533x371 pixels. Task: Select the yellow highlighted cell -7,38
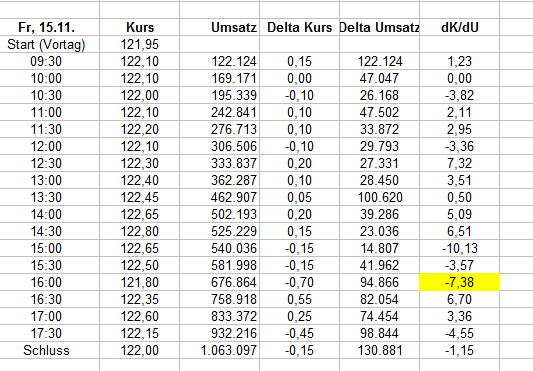tap(459, 282)
